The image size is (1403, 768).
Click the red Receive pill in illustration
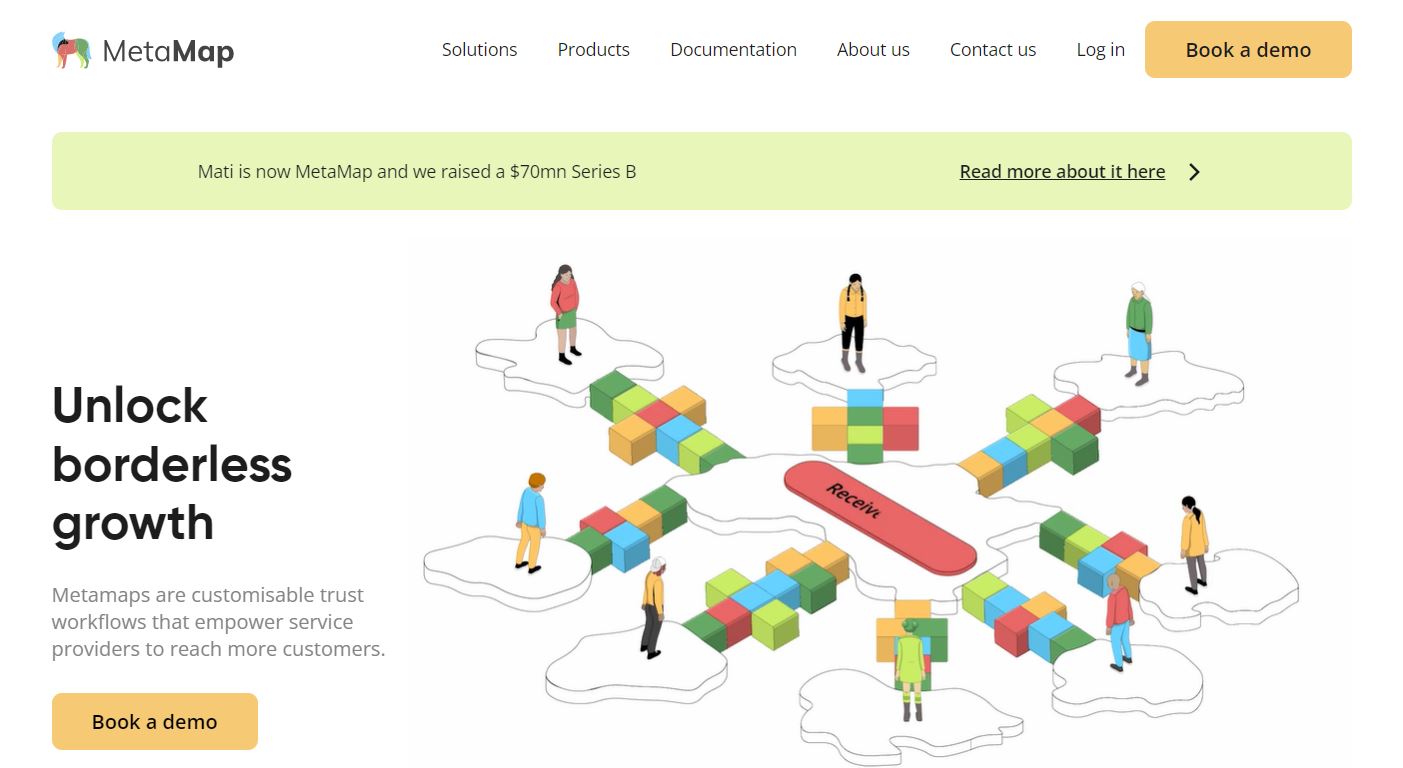click(x=879, y=518)
